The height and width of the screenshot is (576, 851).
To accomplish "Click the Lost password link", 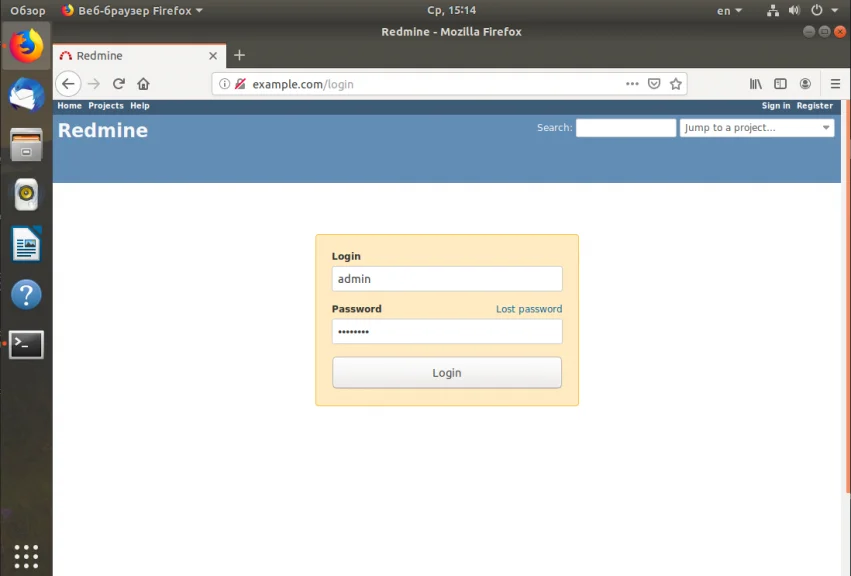I will pos(529,309).
